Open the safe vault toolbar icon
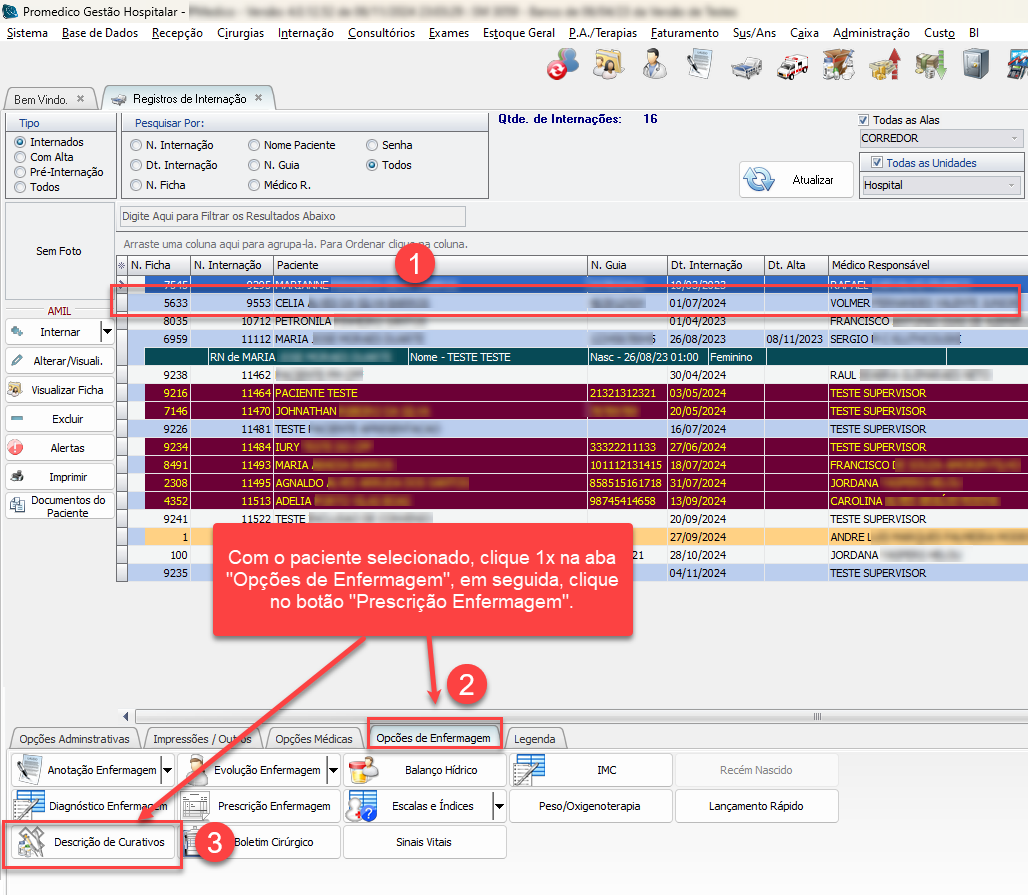Viewport: 1028px width, 895px height. [975, 66]
